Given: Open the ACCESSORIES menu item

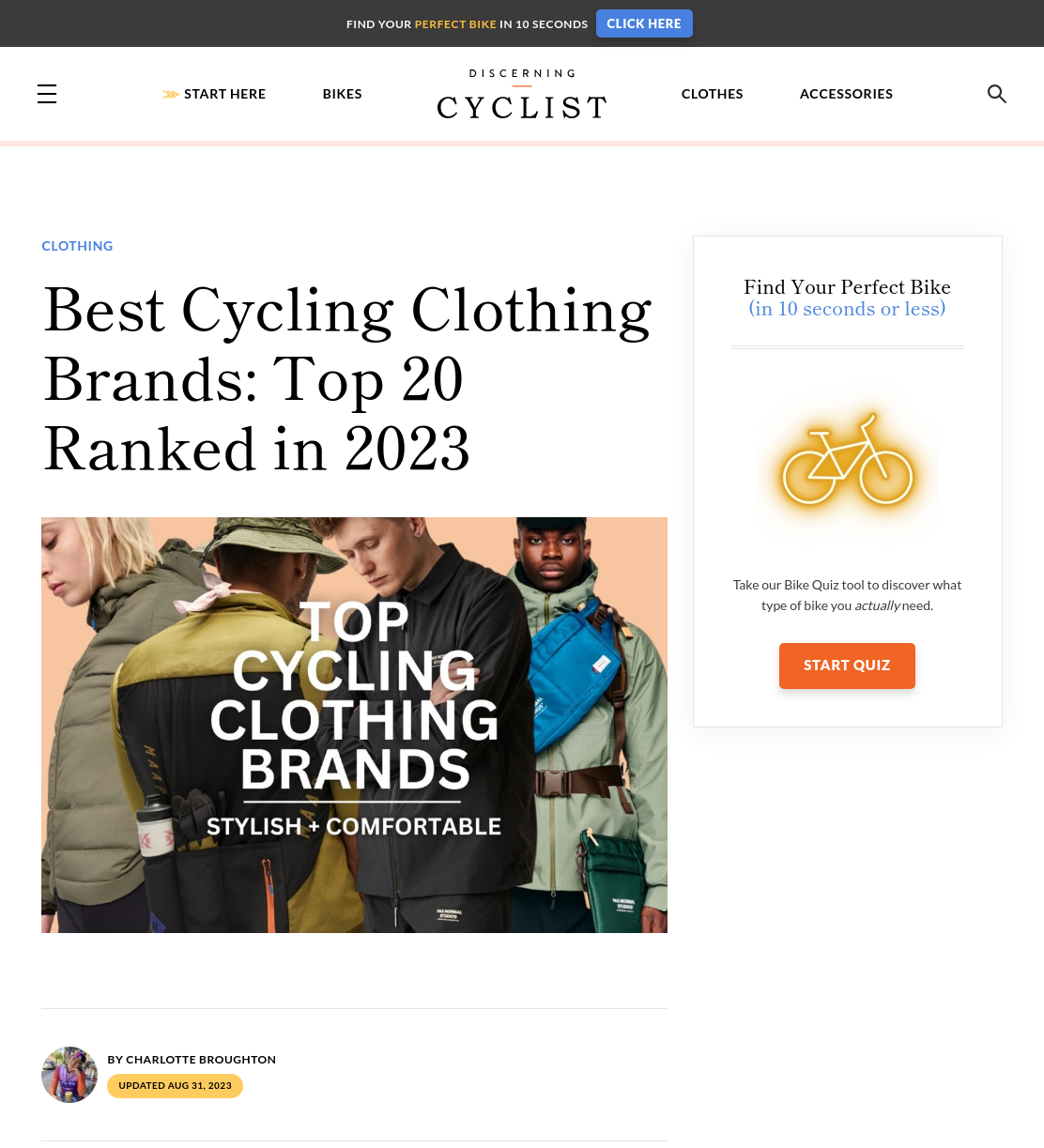Looking at the screenshot, I should (846, 94).
